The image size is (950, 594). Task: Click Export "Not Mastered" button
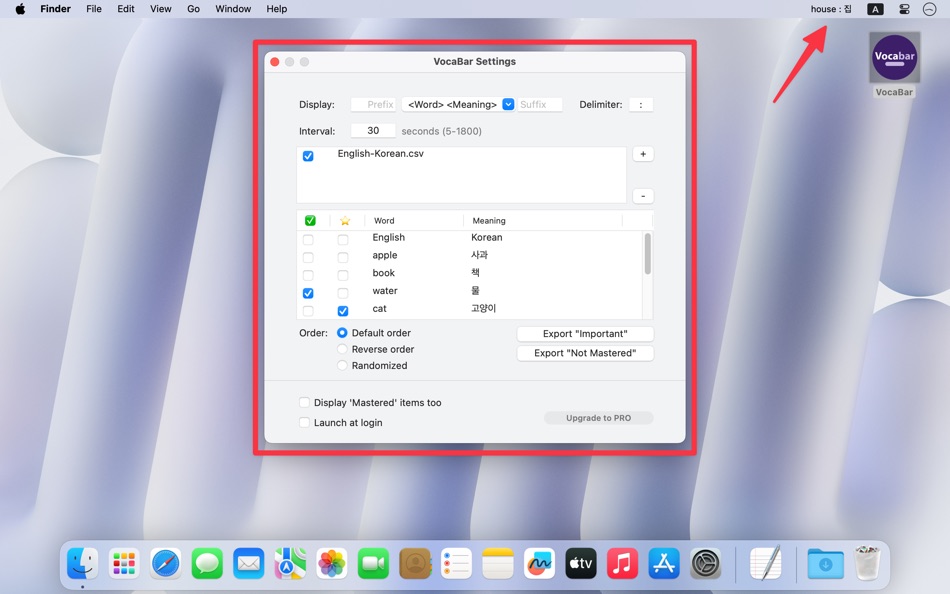[x=585, y=353]
